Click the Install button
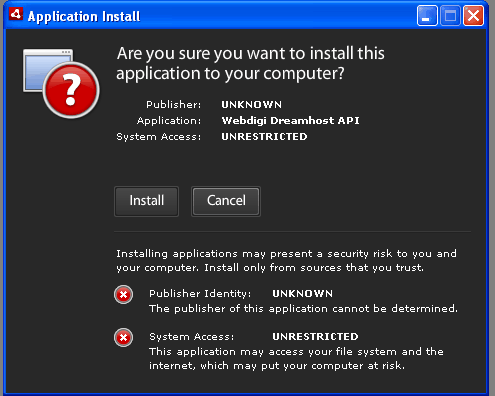495x396 pixels. click(146, 201)
